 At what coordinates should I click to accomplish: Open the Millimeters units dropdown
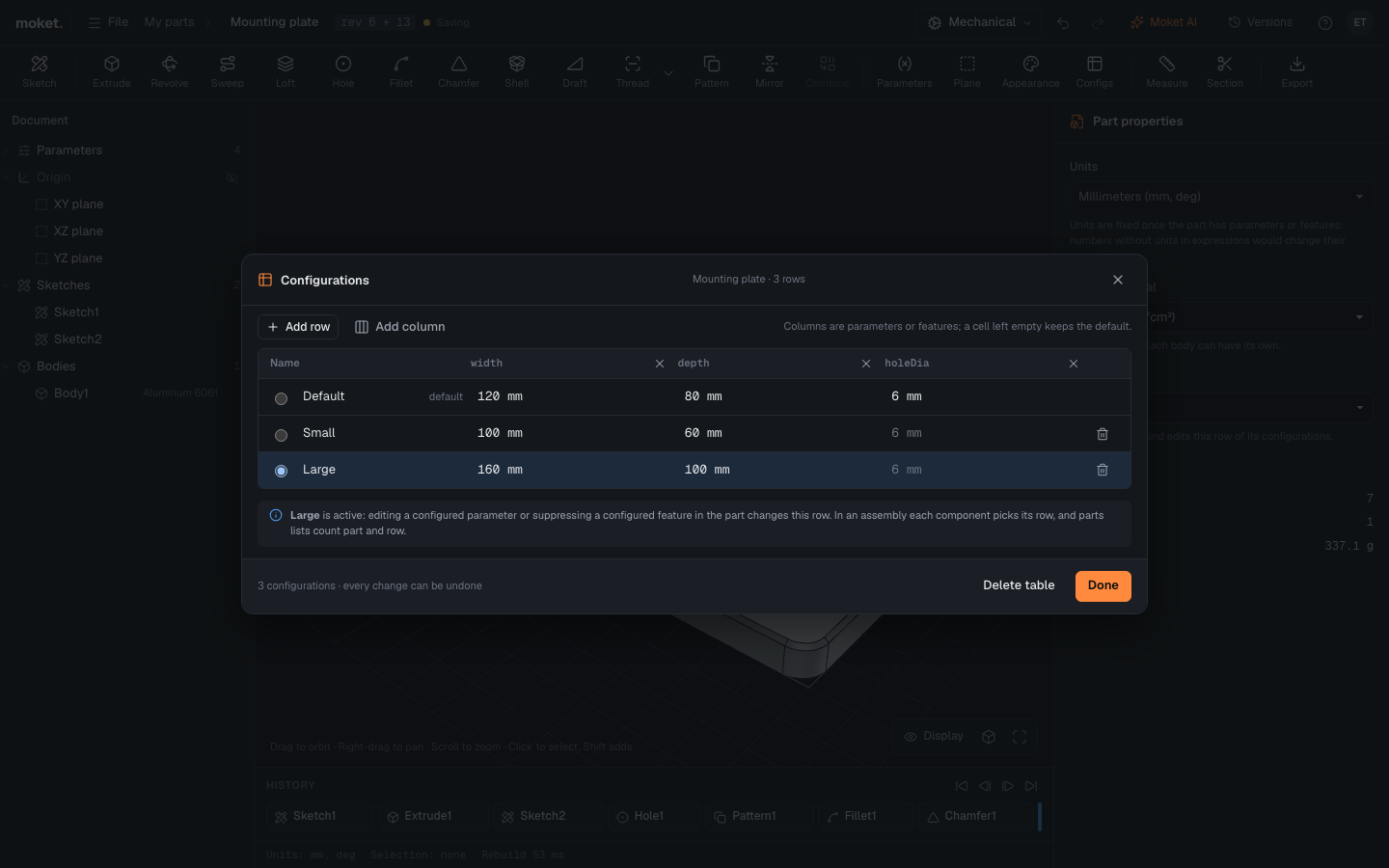click(x=1221, y=197)
